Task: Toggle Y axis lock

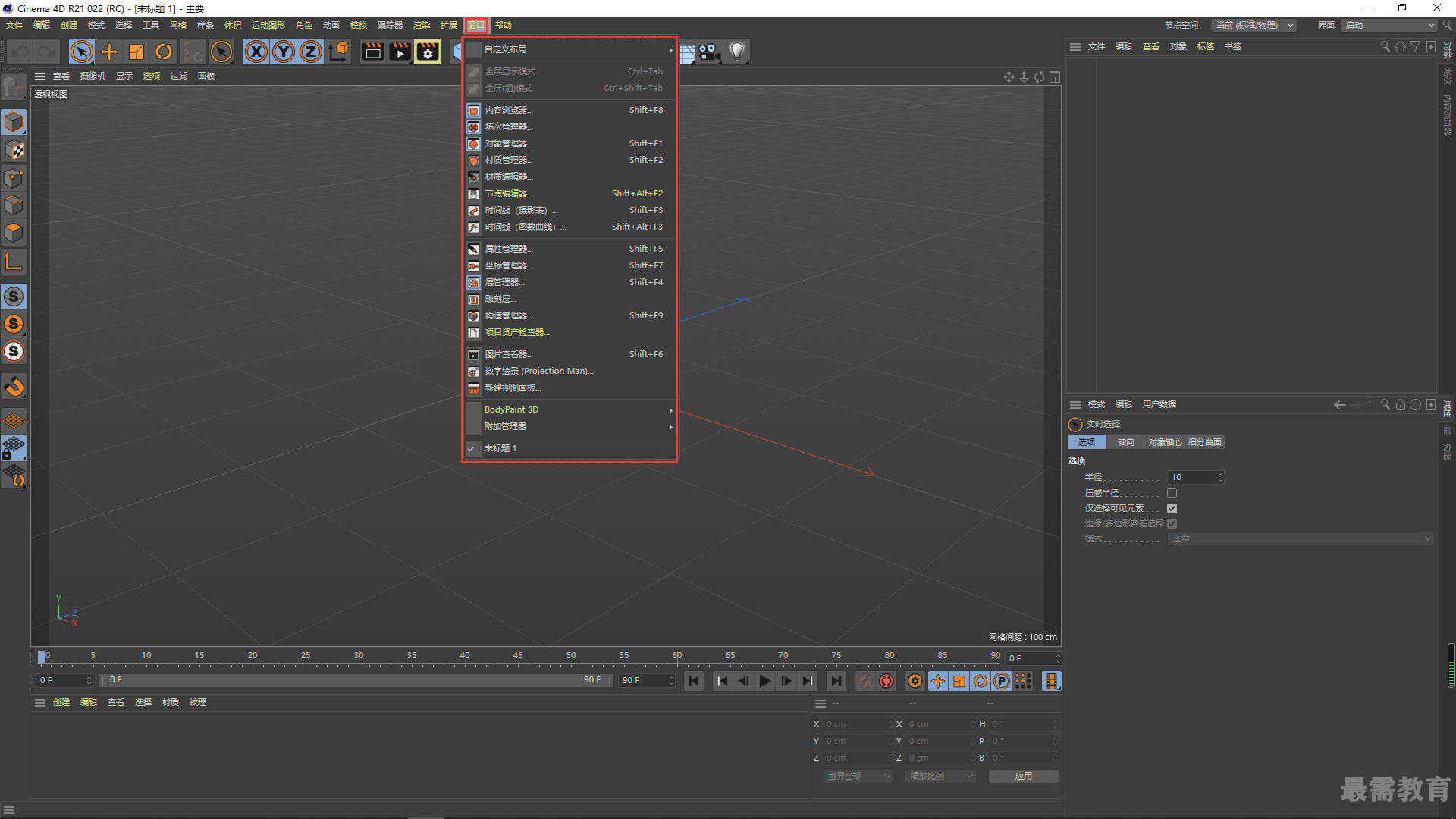Action: pos(284,52)
